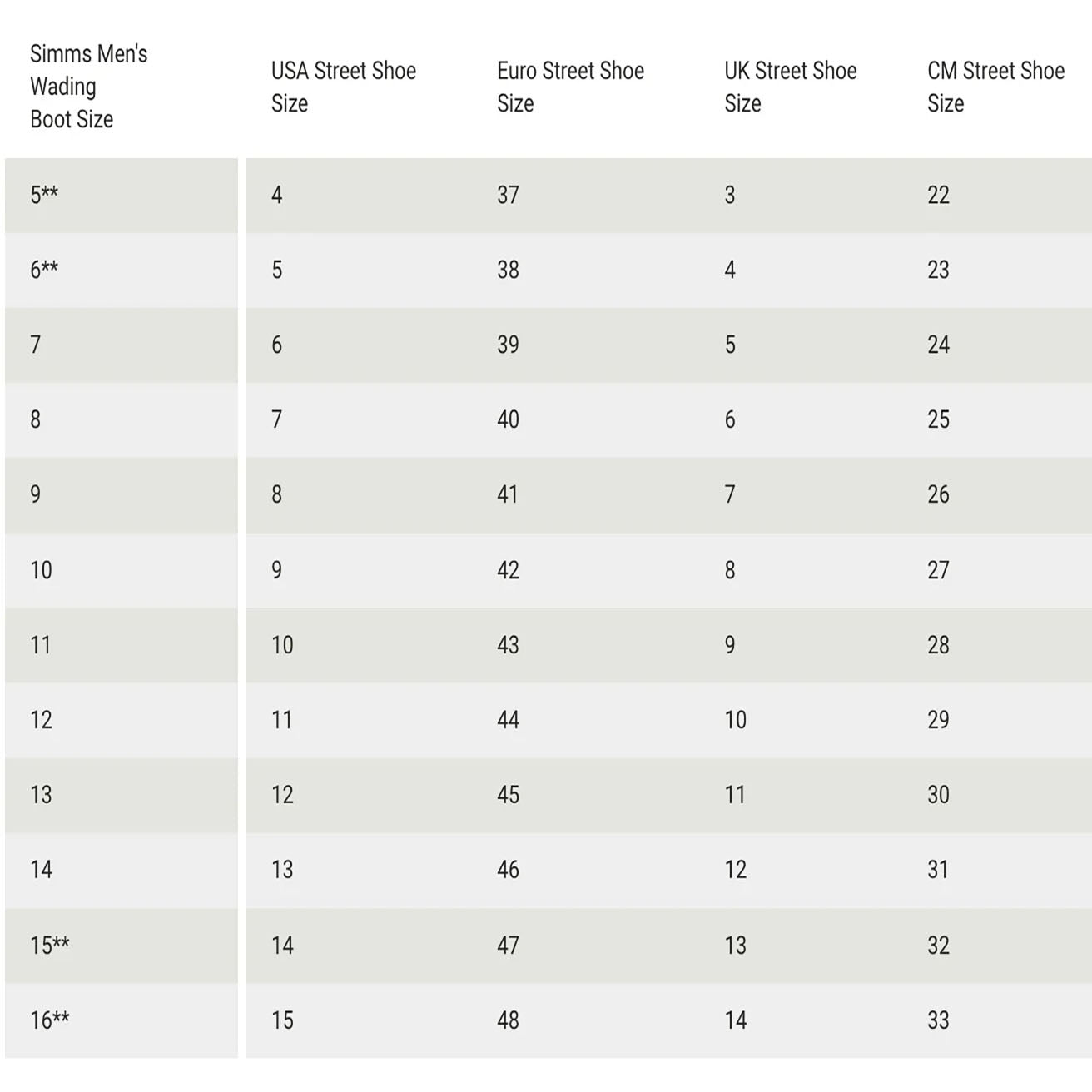Select wading boot size 16** cell
1092x1092 pixels.
click(x=50, y=1020)
